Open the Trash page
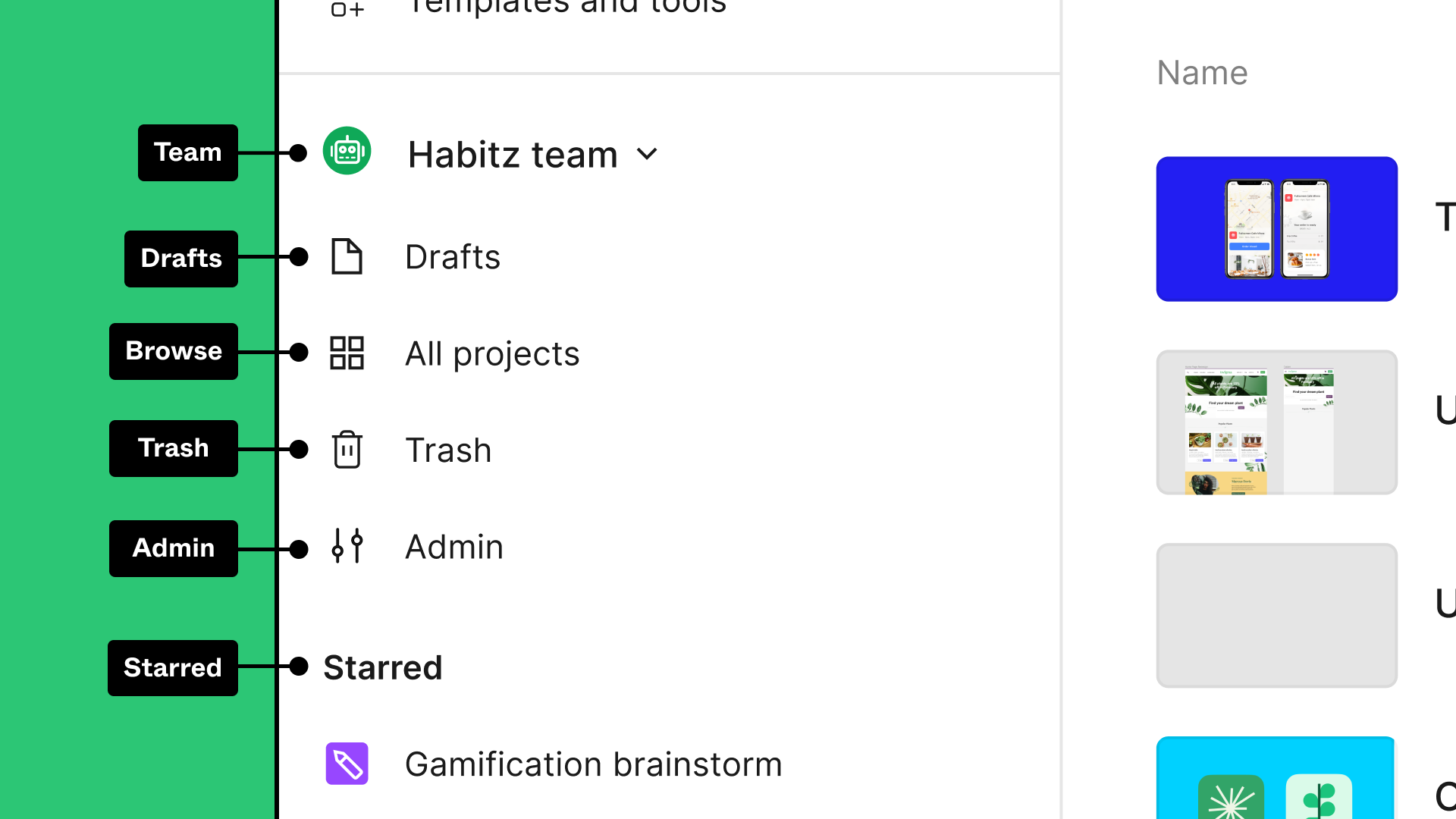 pyautogui.click(x=448, y=450)
